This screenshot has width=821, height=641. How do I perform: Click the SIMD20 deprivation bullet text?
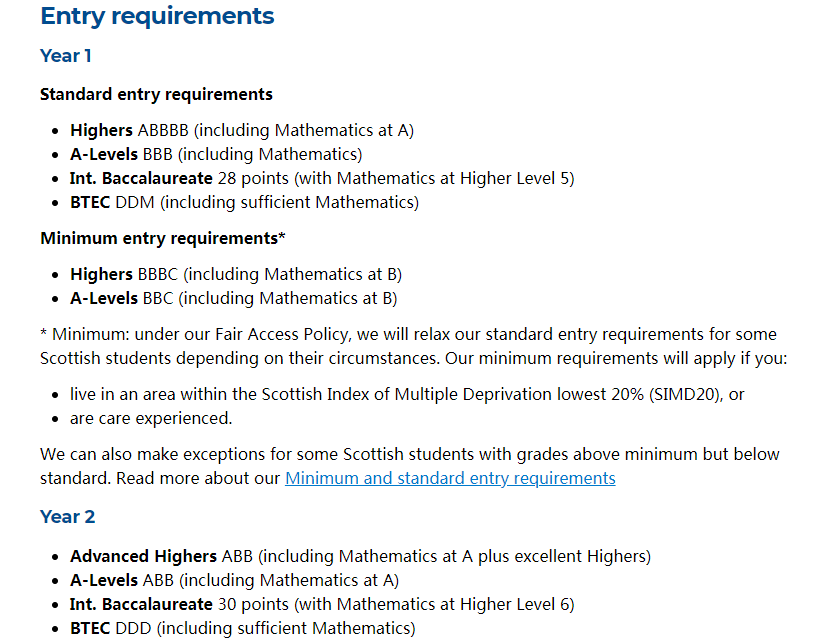pos(406,394)
